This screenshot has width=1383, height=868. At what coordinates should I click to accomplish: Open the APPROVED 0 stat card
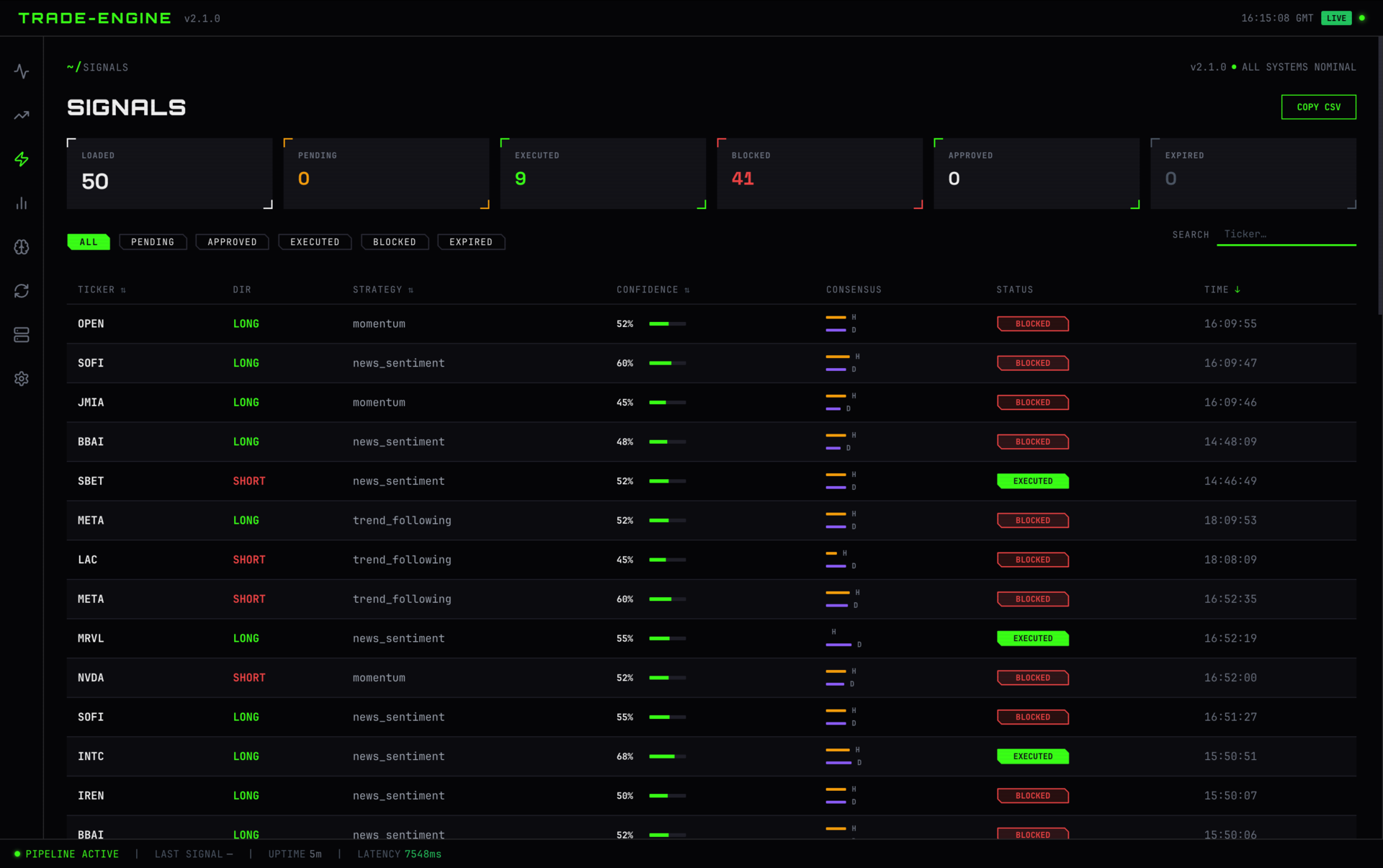[1037, 174]
